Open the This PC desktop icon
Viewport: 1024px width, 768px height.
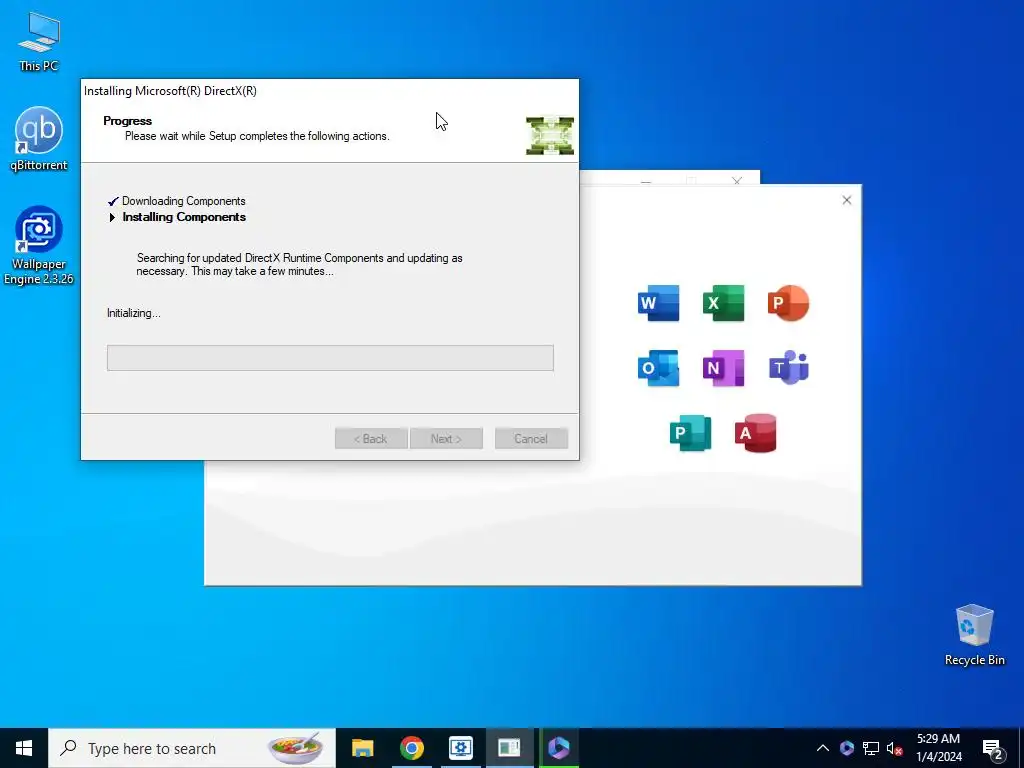tap(39, 41)
